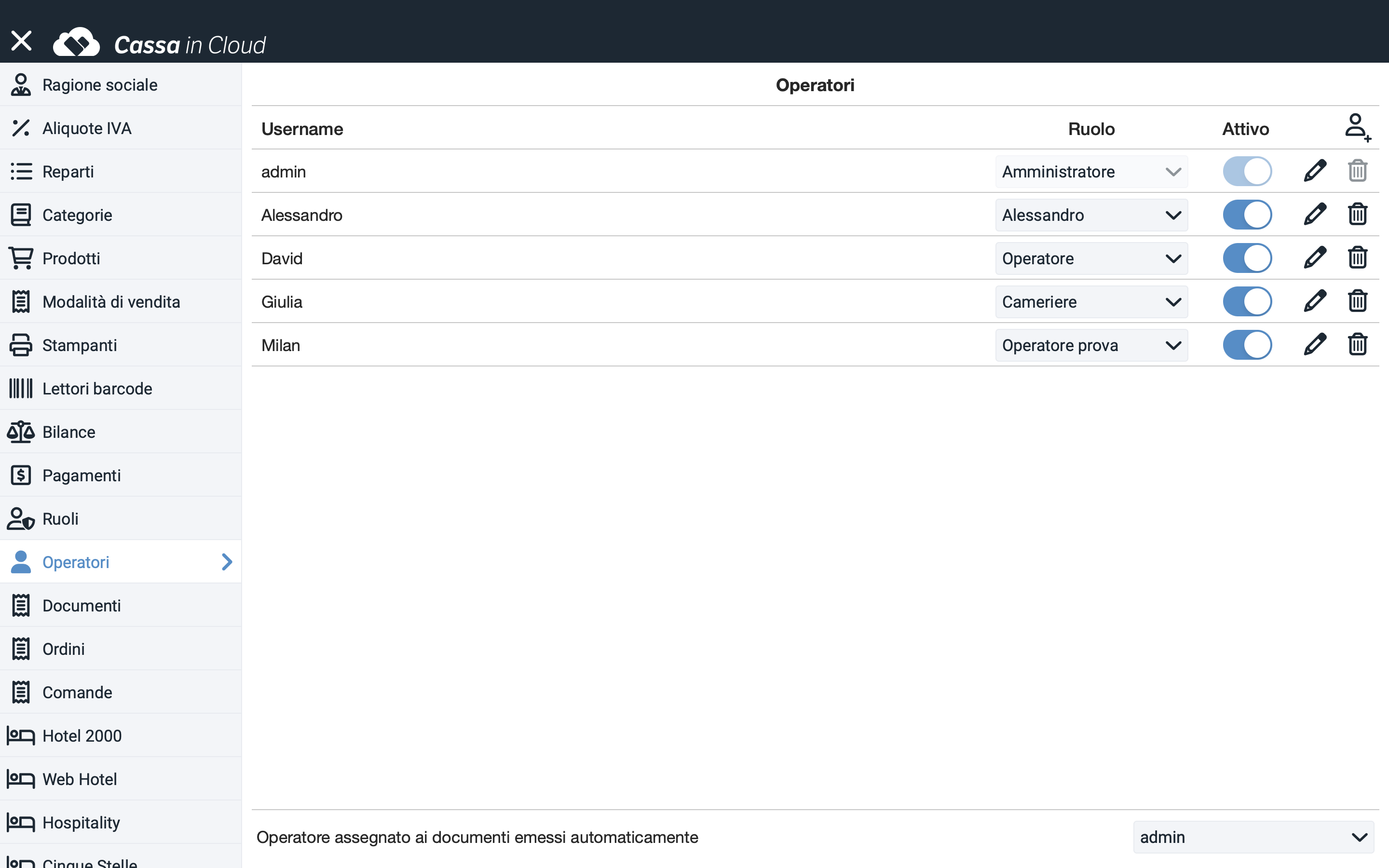Click the Ruolo column header
1389x868 pixels.
1091,129
